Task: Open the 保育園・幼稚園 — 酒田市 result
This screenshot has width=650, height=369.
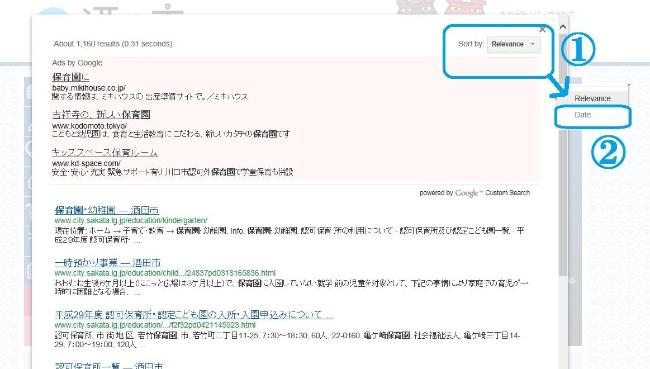Action: pos(107,210)
